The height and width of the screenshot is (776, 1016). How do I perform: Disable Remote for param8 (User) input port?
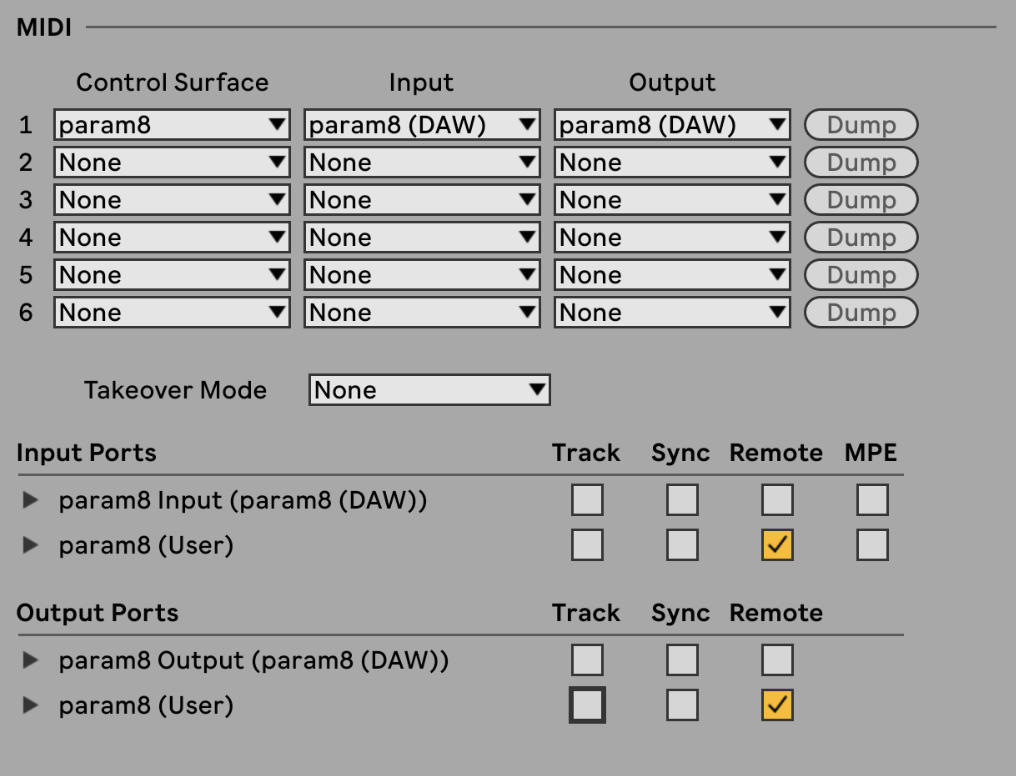777,545
